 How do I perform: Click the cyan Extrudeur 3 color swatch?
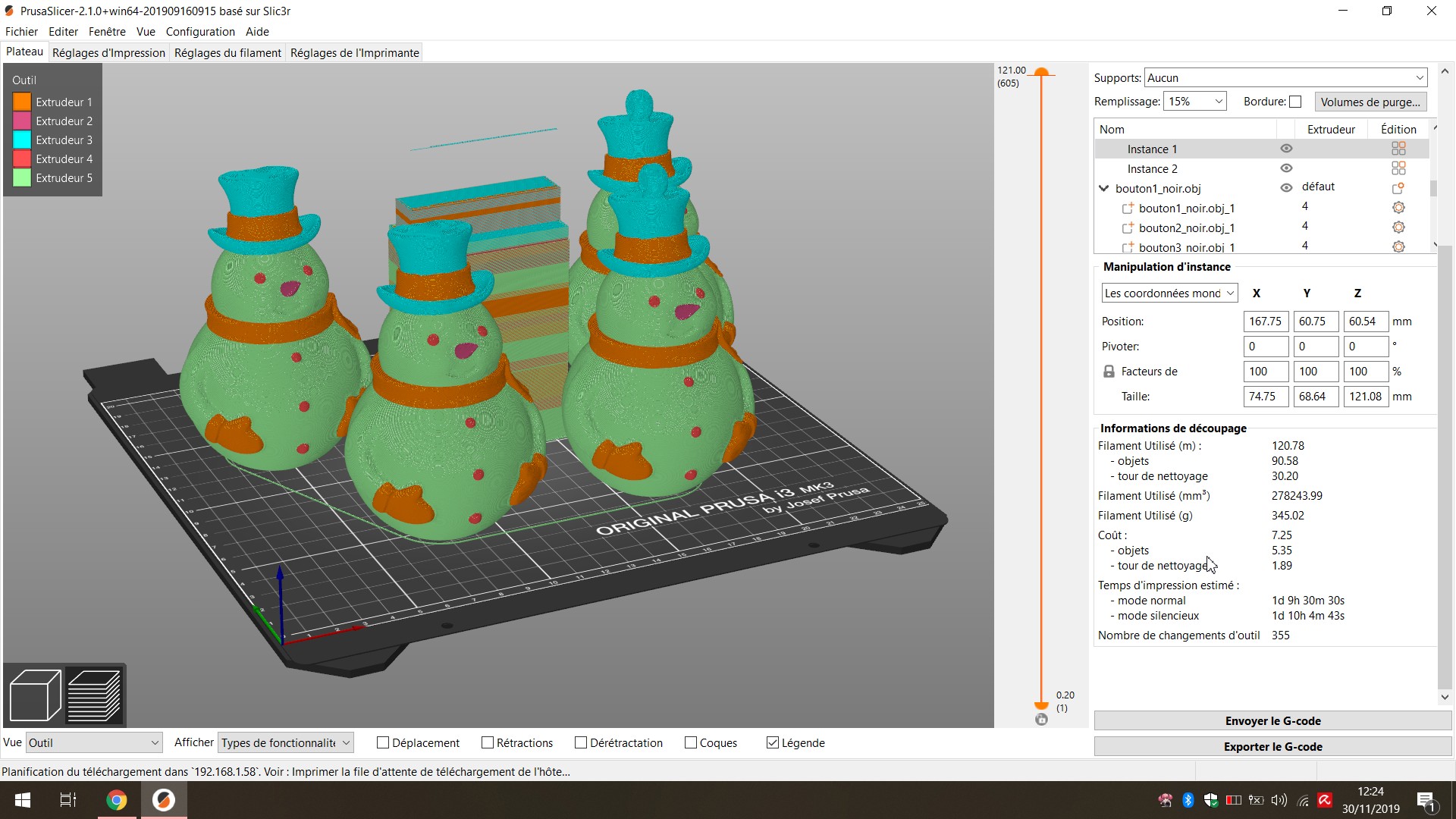tap(22, 140)
